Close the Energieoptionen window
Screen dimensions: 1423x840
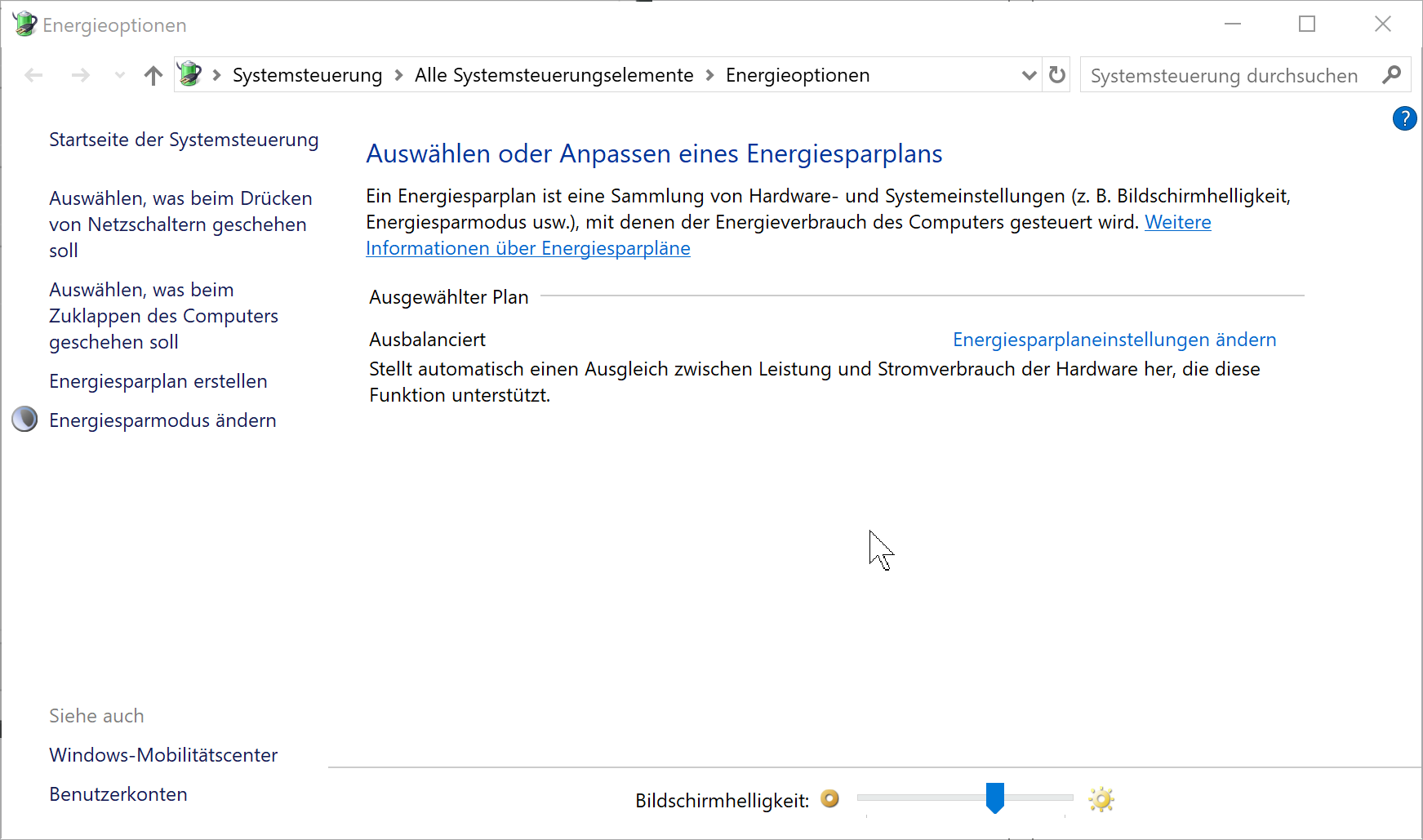1382,24
